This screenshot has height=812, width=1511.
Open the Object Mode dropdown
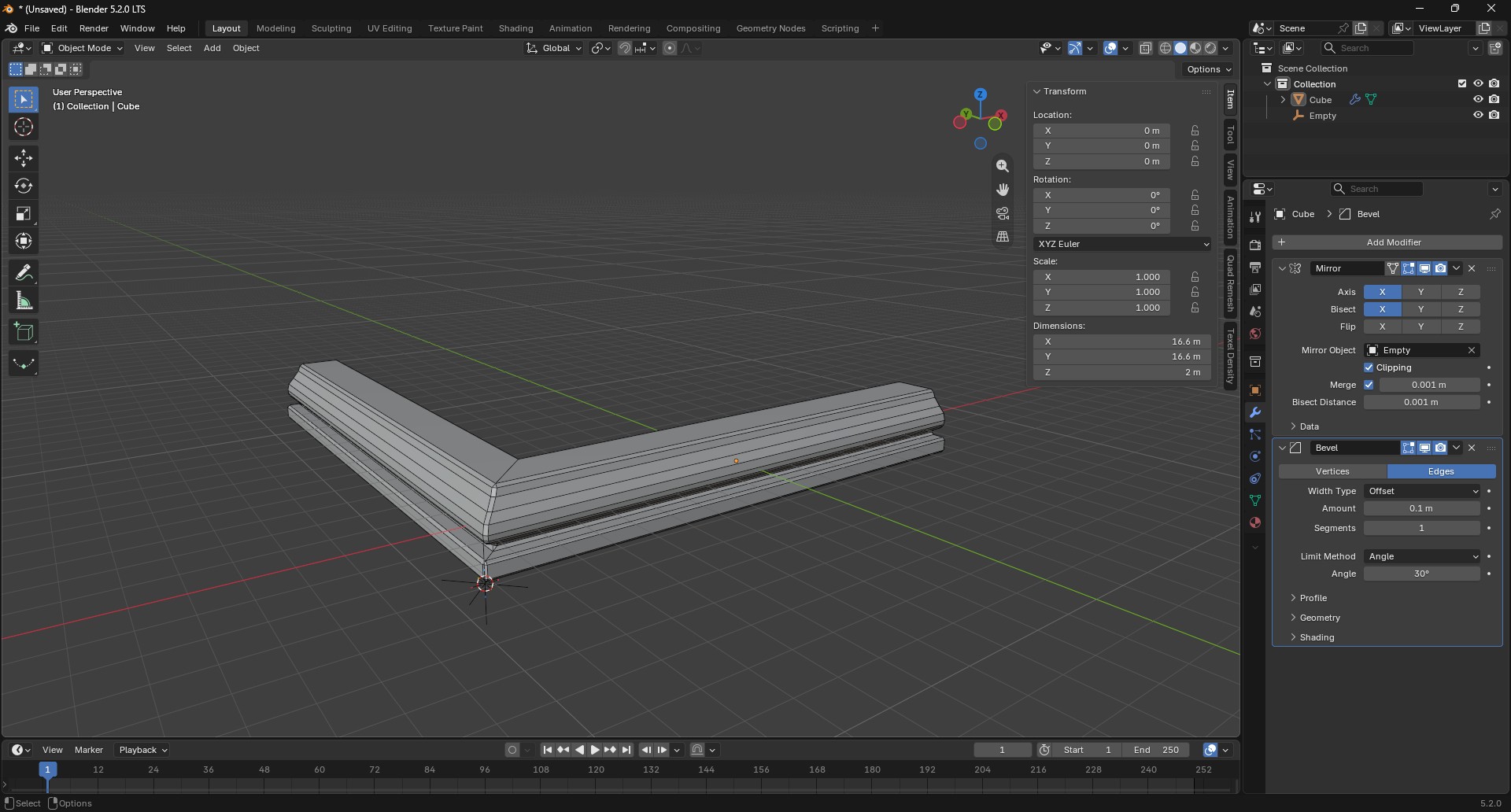point(83,48)
